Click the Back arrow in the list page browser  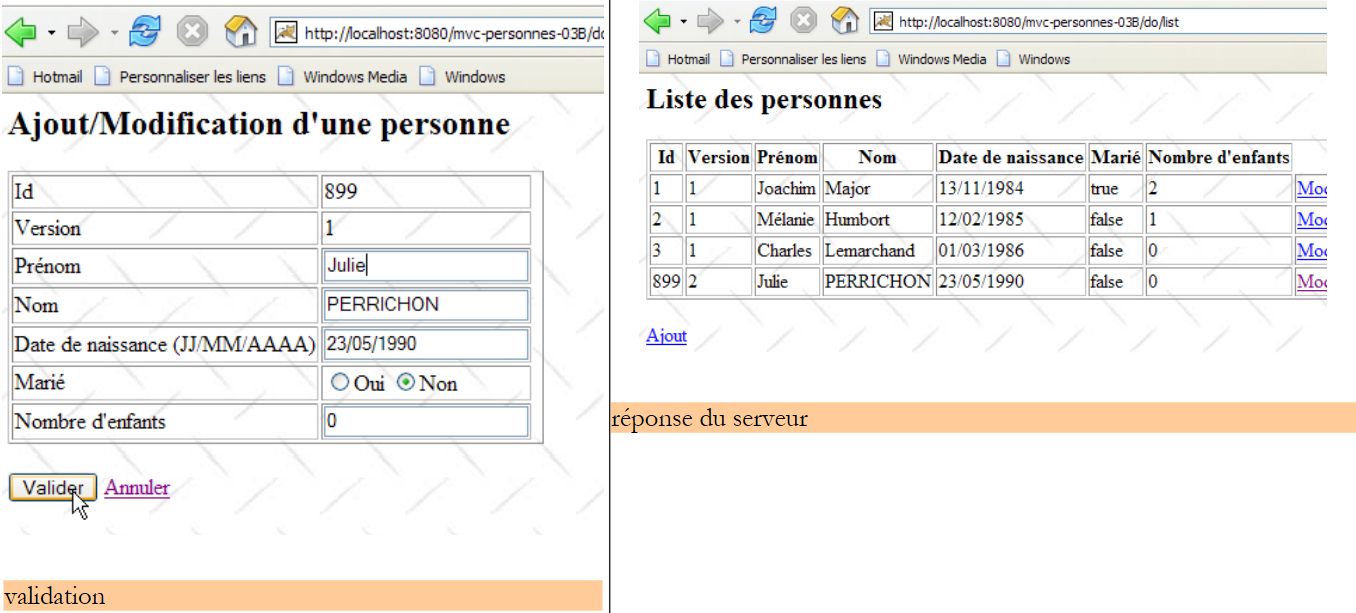pos(657,20)
